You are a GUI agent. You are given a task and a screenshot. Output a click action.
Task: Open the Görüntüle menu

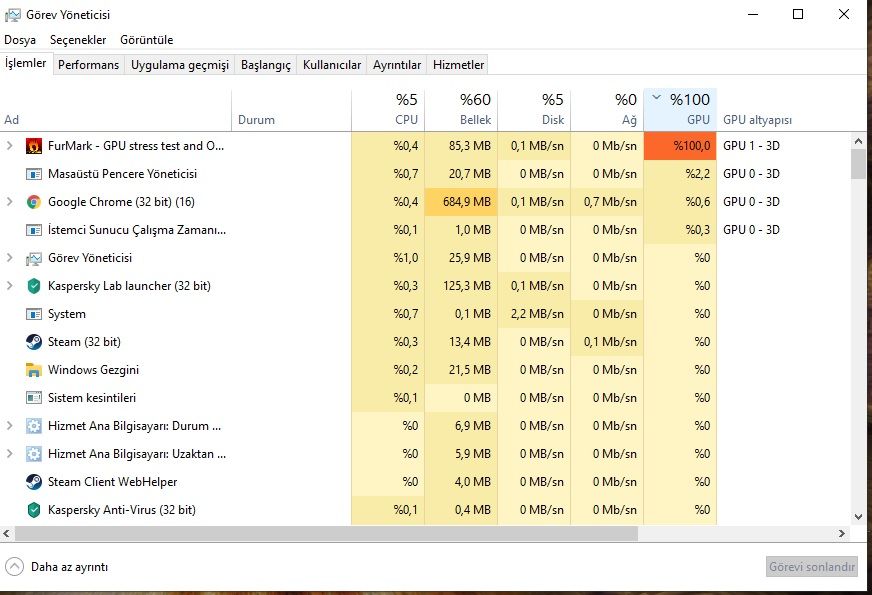(146, 40)
